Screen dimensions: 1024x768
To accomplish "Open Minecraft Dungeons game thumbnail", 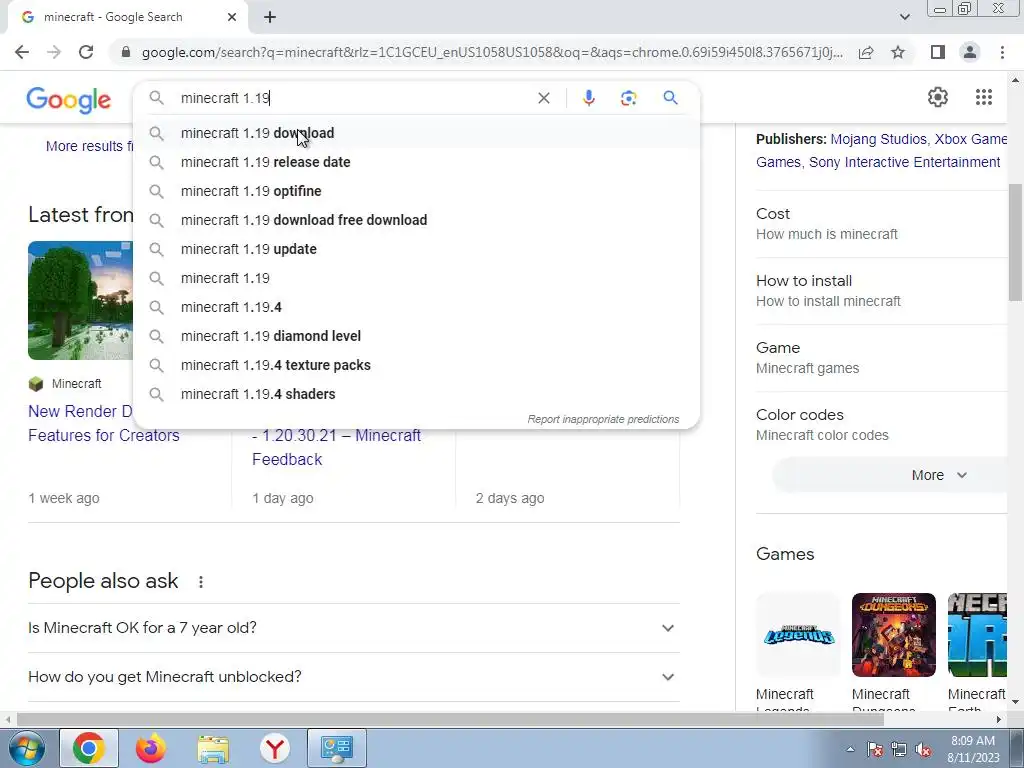I will pyautogui.click(x=893, y=635).
